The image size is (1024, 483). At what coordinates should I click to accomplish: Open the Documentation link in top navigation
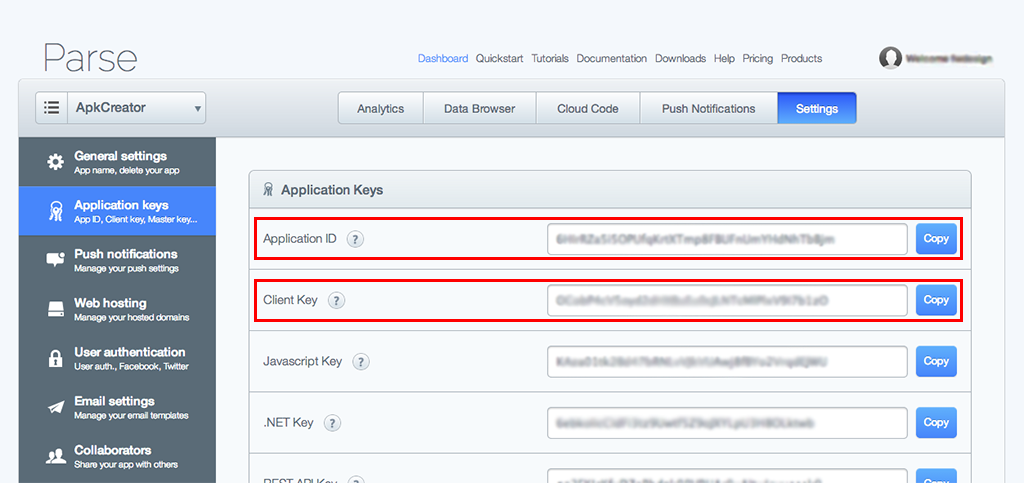click(x=612, y=59)
